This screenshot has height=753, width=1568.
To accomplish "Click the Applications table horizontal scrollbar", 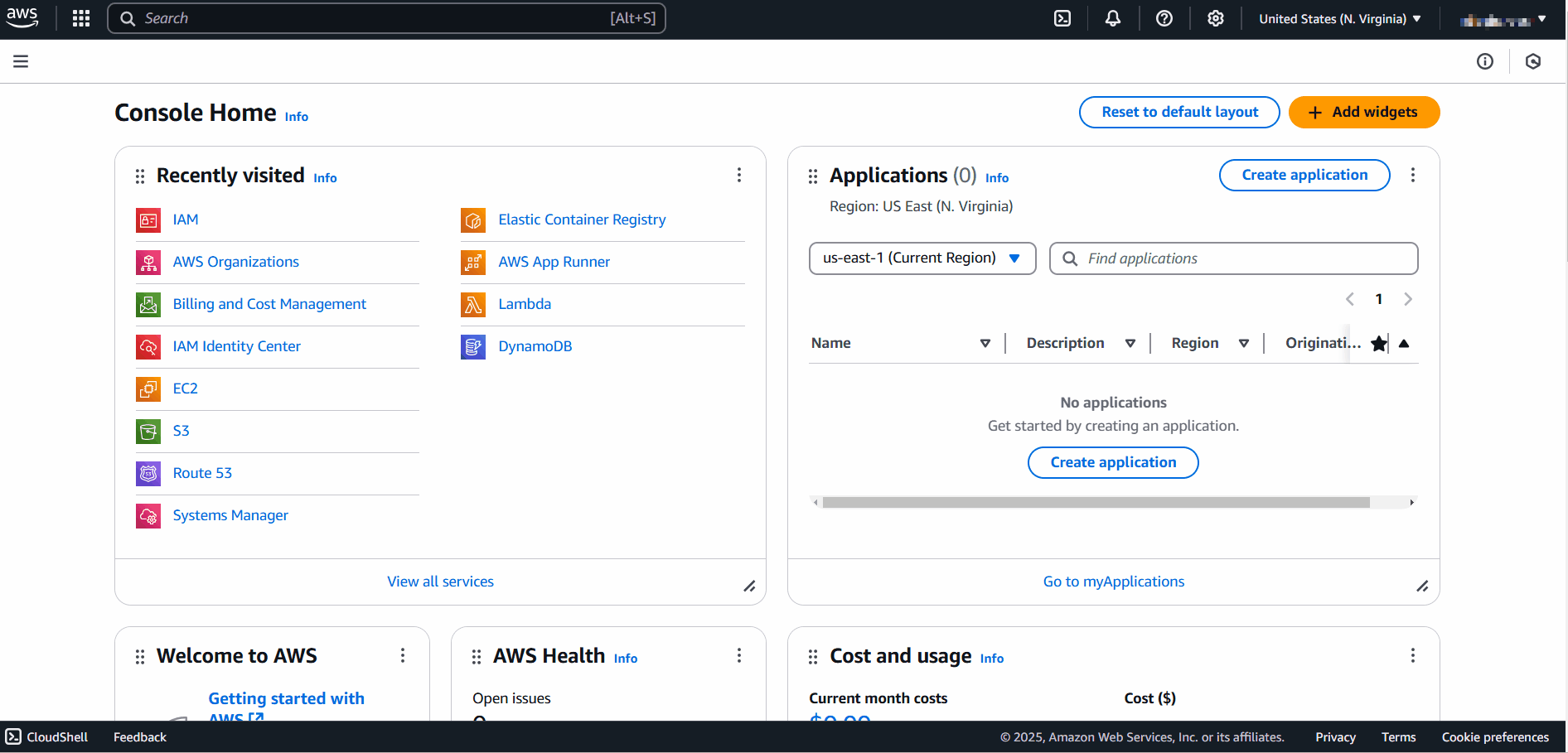I will pos(1096,502).
